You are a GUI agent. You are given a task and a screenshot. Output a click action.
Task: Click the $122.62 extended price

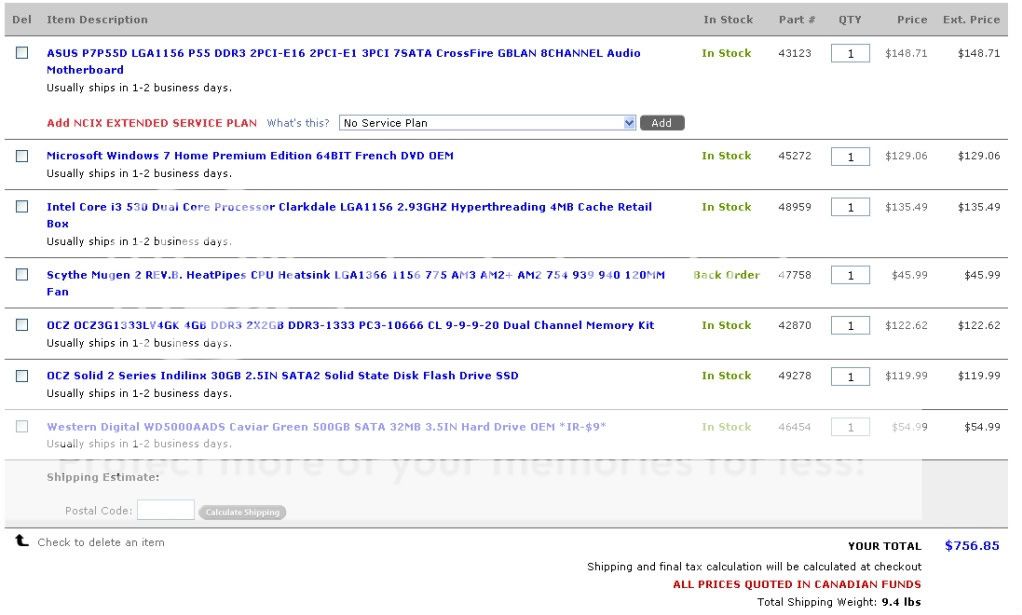(x=979, y=325)
